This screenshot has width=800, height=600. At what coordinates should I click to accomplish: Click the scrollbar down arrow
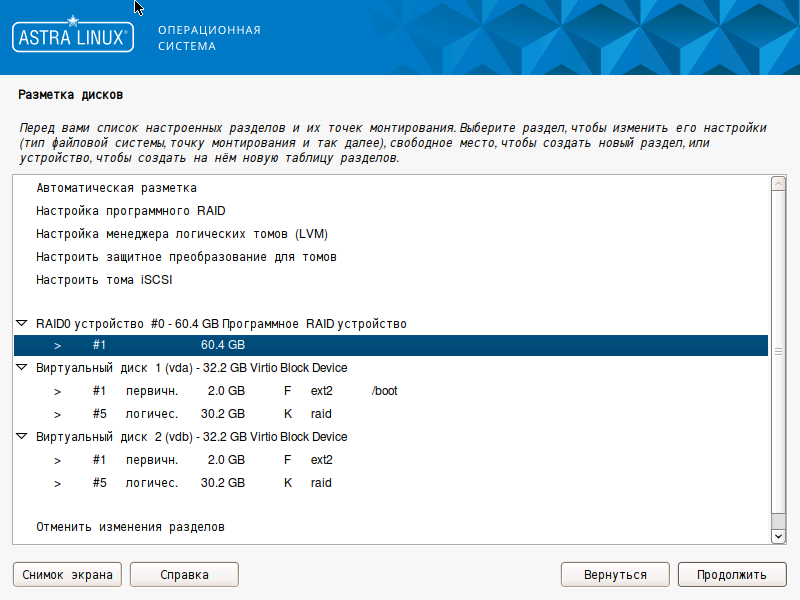click(x=778, y=537)
